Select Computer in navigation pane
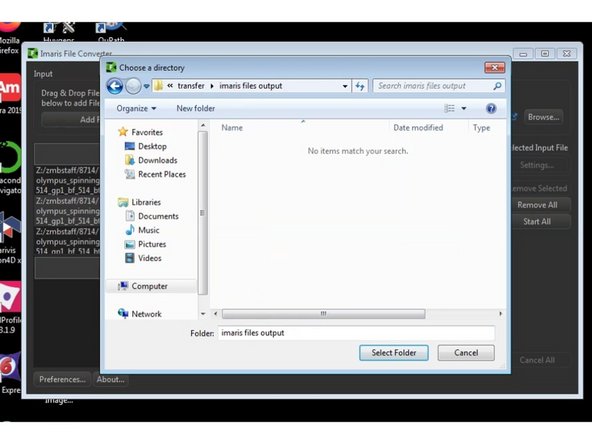592x444 pixels. (x=151, y=286)
